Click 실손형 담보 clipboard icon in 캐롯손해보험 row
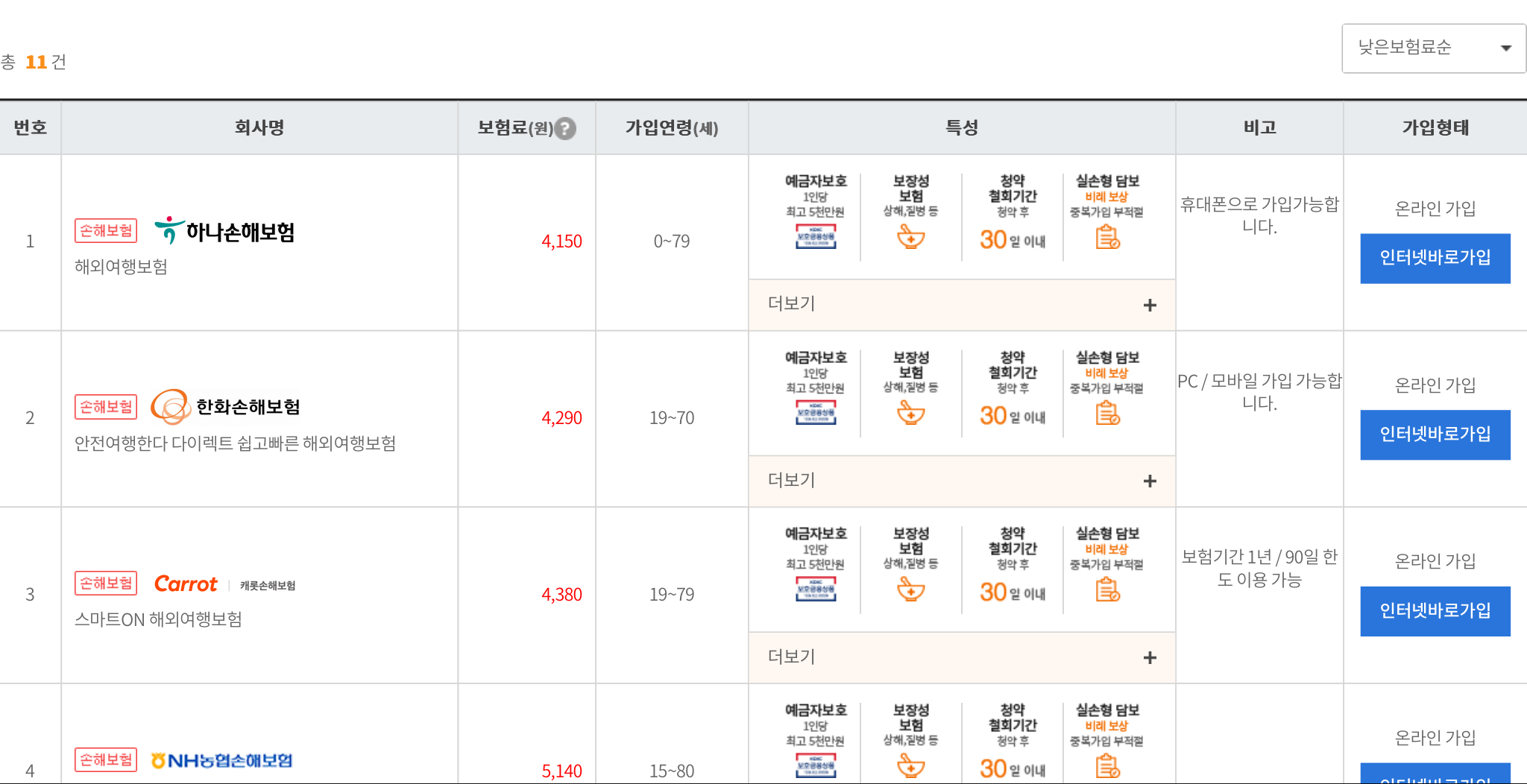The width and height of the screenshot is (1527, 784). [x=1107, y=590]
